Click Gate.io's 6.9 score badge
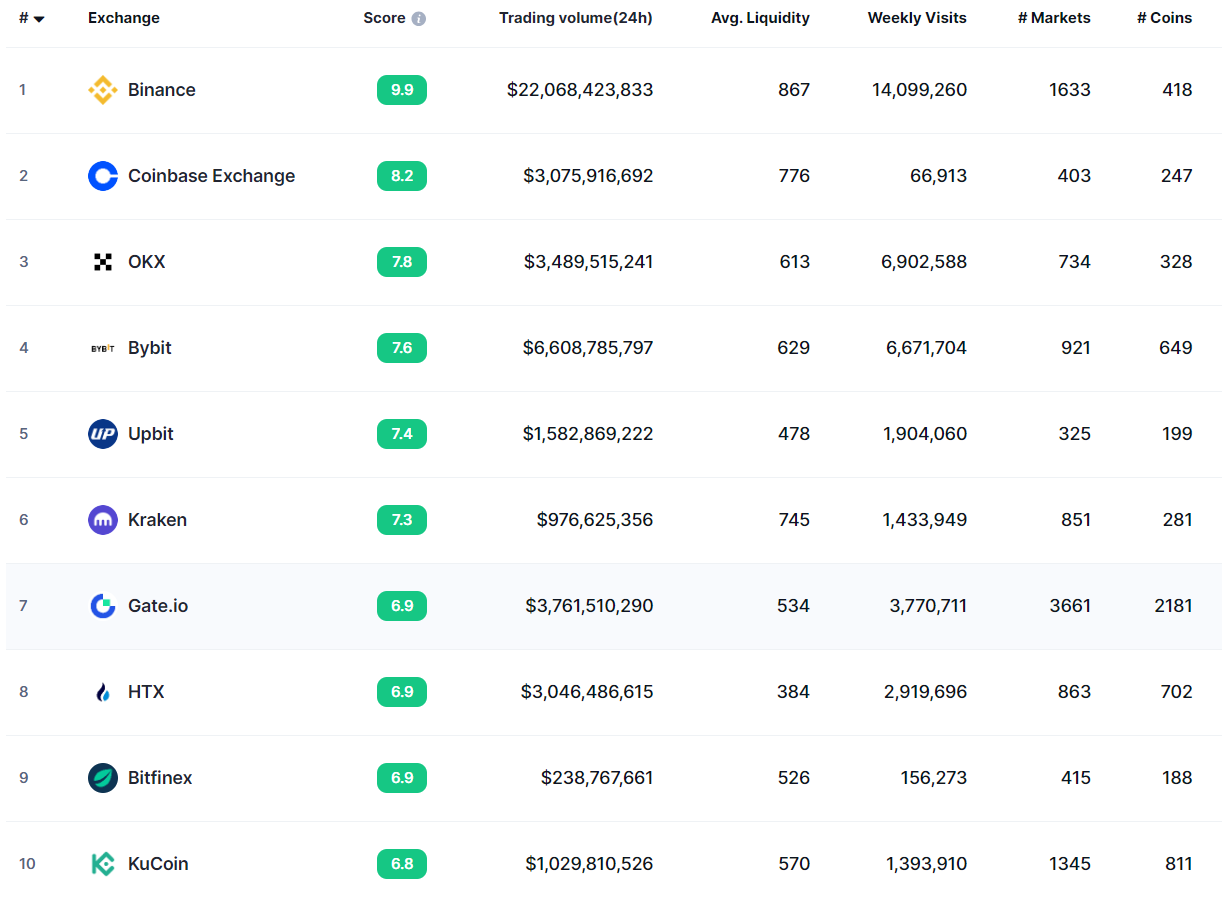 coord(402,606)
